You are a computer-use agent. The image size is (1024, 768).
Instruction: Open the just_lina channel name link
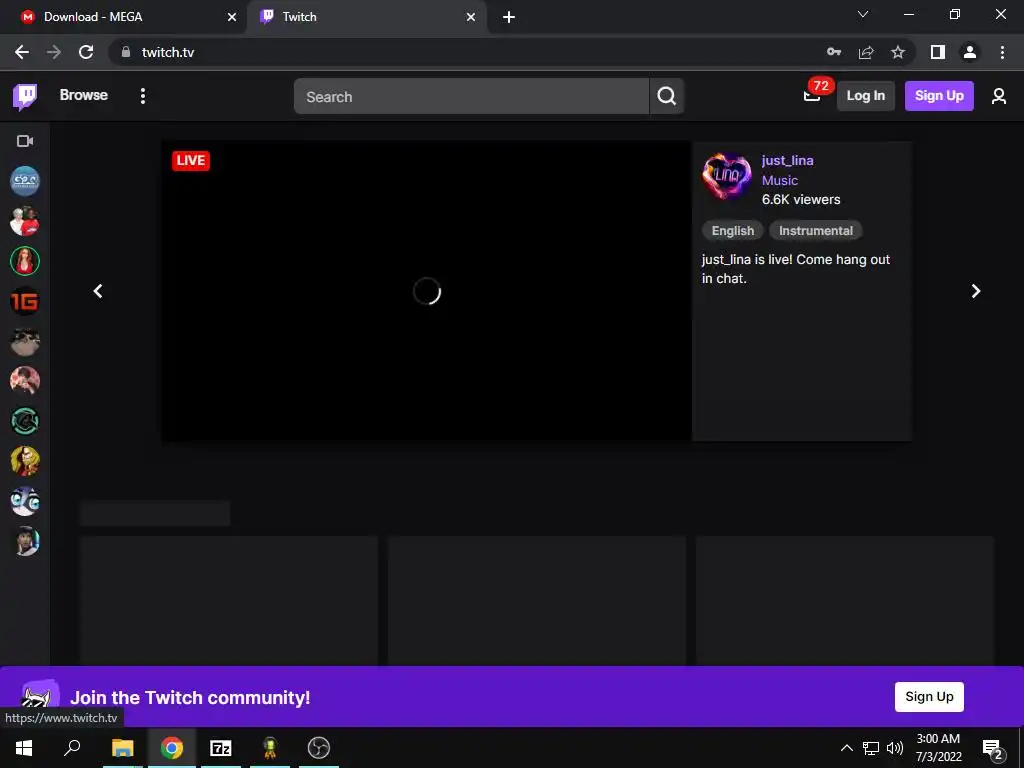788,161
